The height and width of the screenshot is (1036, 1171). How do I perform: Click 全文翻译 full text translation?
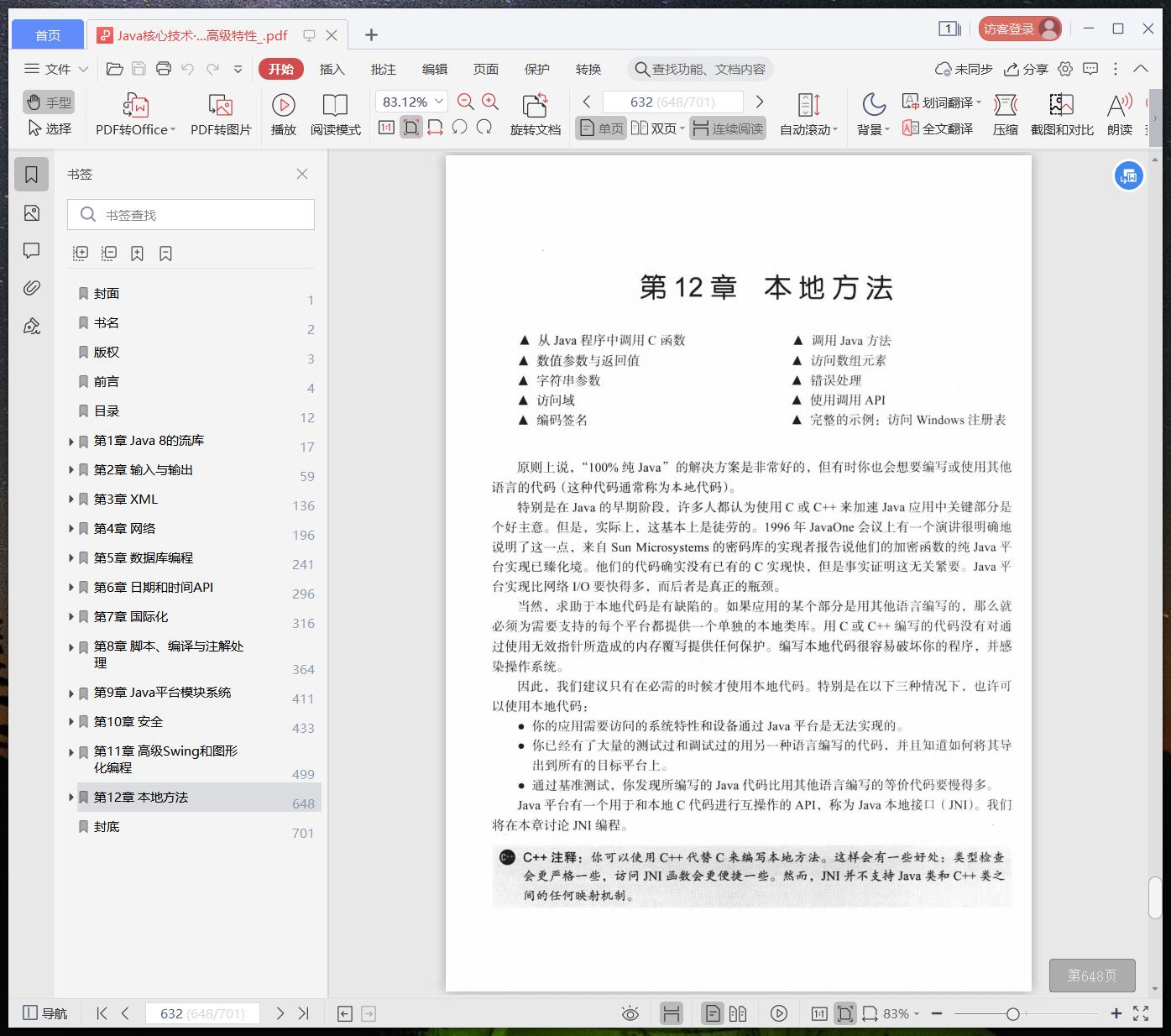point(938,128)
